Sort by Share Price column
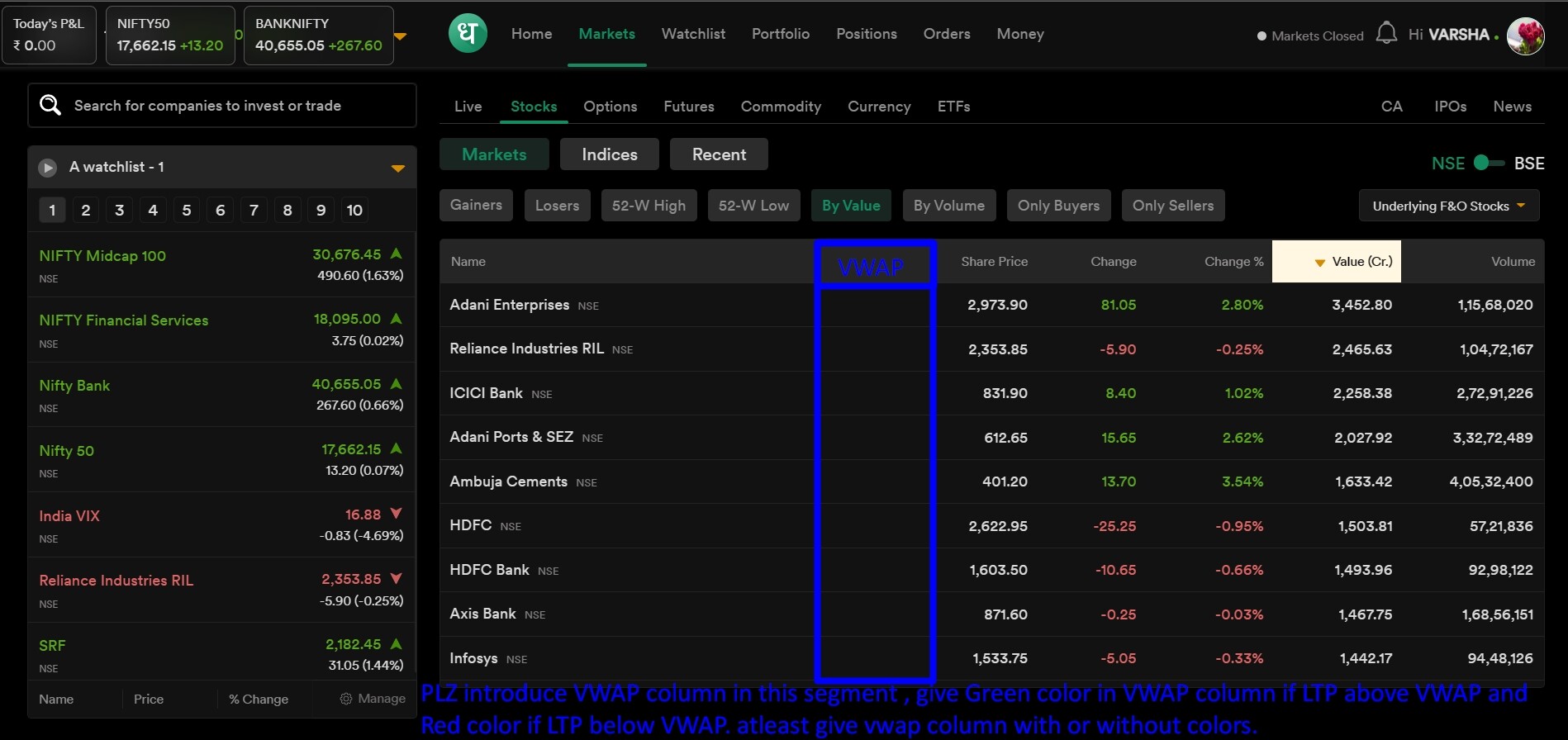 (995, 262)
